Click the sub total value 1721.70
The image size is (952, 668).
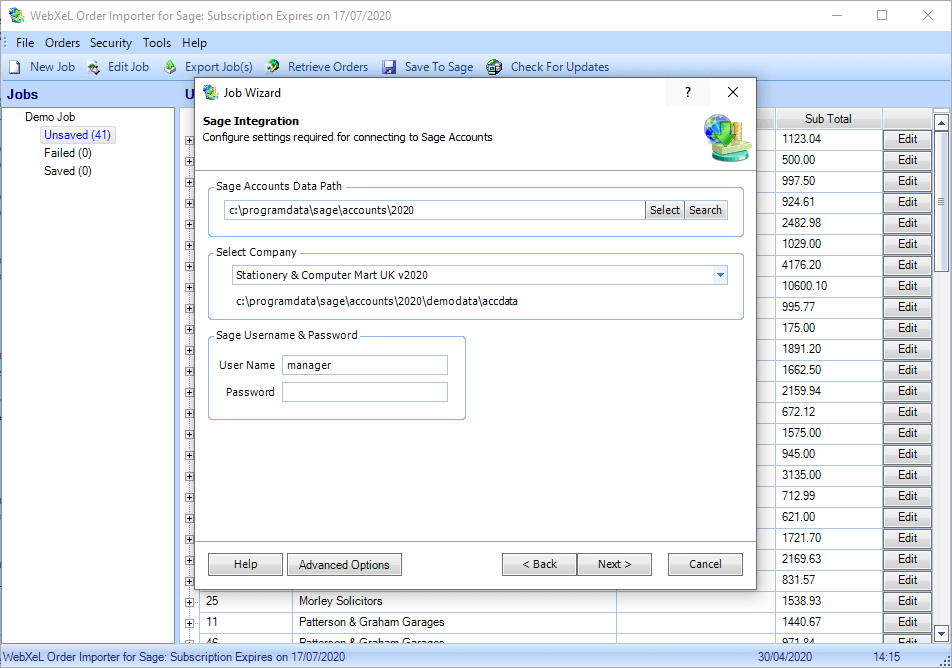(801, 538)
